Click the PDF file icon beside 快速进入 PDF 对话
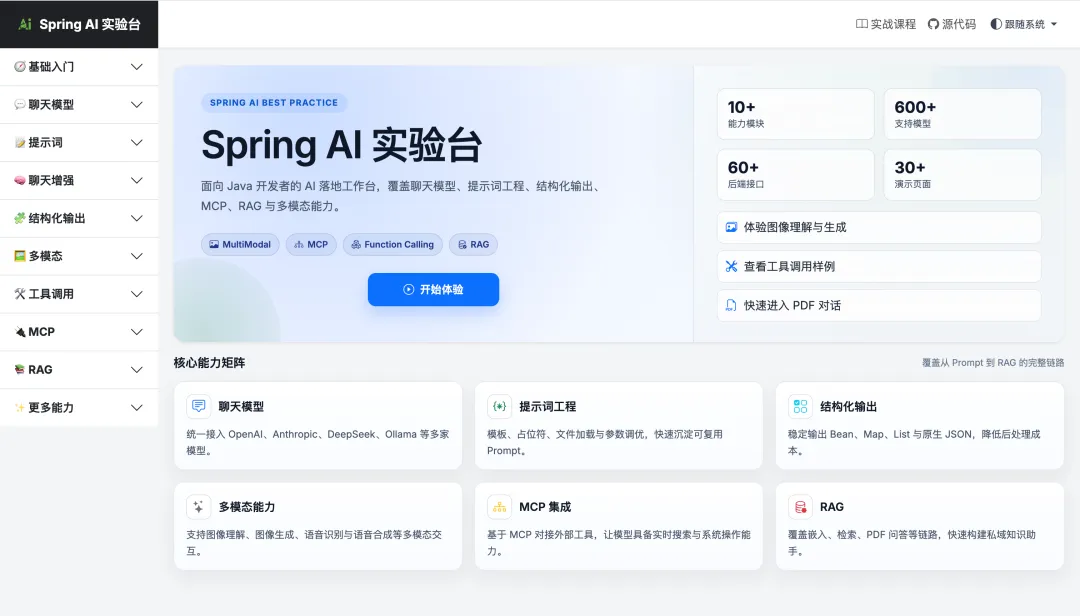The image size is (1080, 616). tap(731, 305)
